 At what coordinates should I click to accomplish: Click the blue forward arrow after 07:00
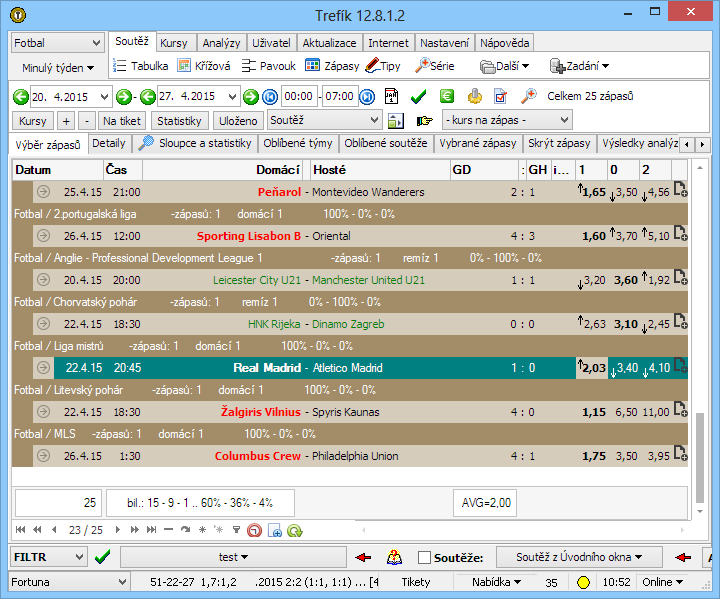tap(367, 97)
